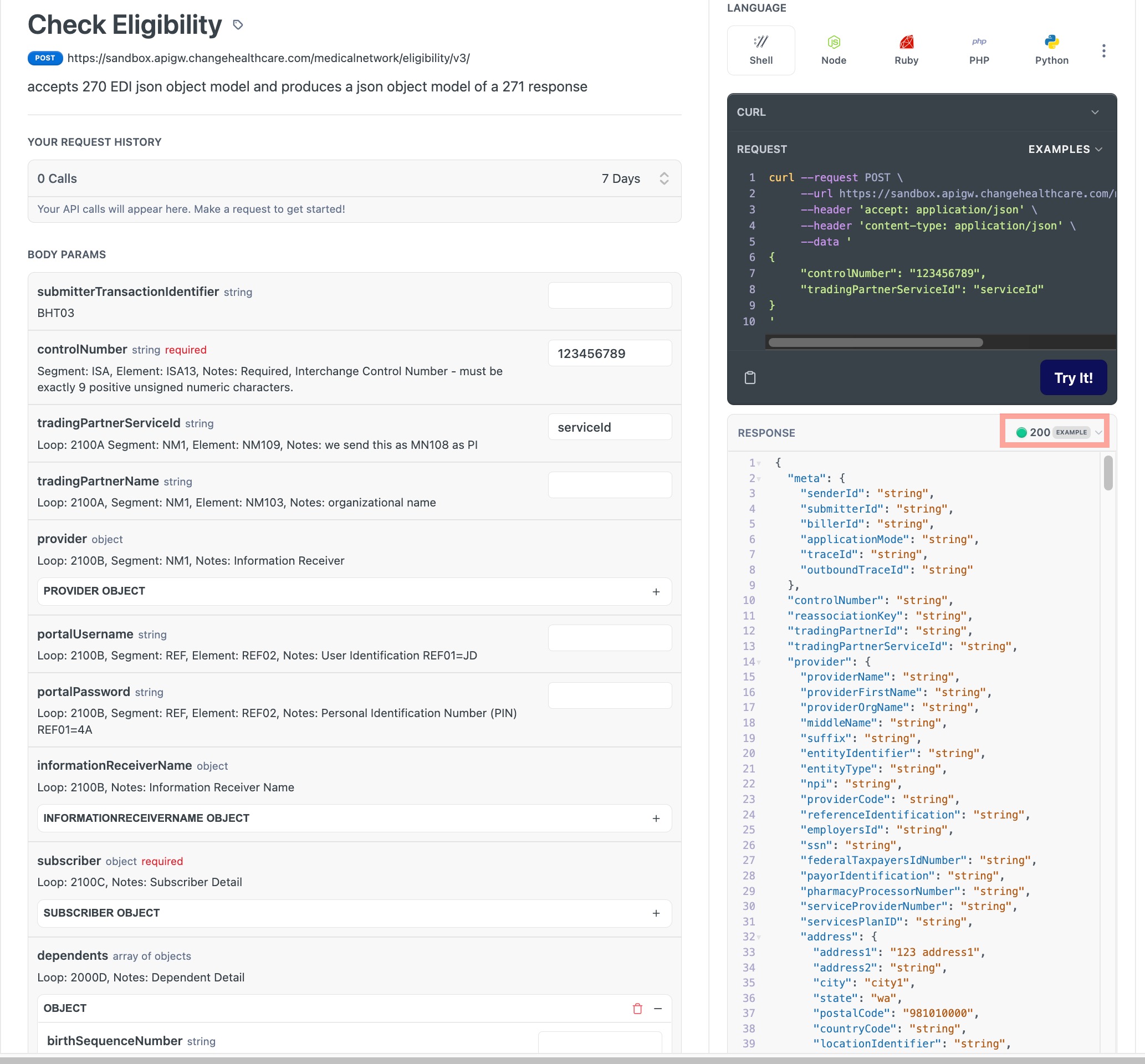Screen dimensions: 1145x1064
Task: Collapse the CURL panel chevron
Action: [x=1095, y=112]
